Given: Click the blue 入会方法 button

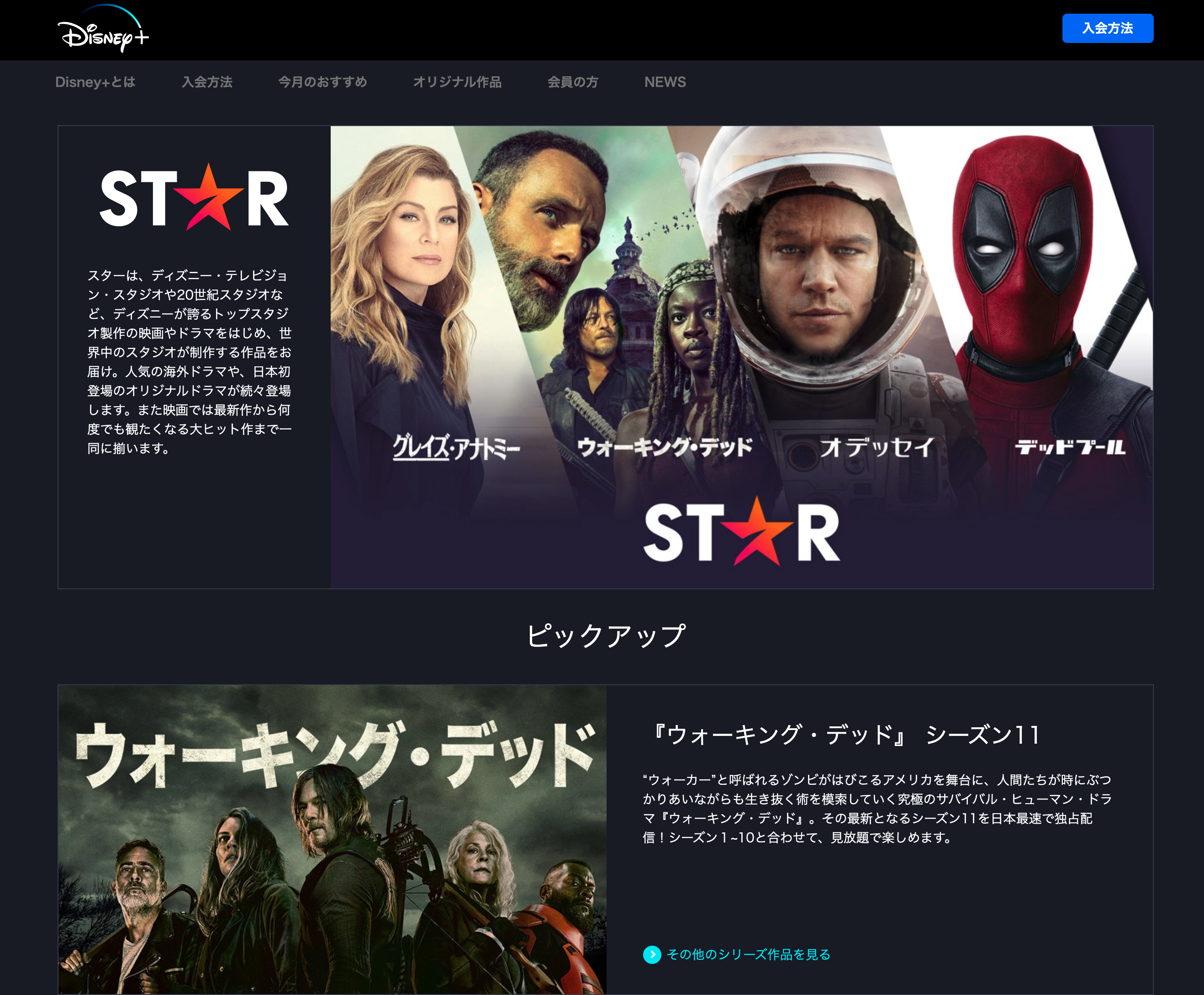Looking at the screenshot, I should (x=1107, y=28).
